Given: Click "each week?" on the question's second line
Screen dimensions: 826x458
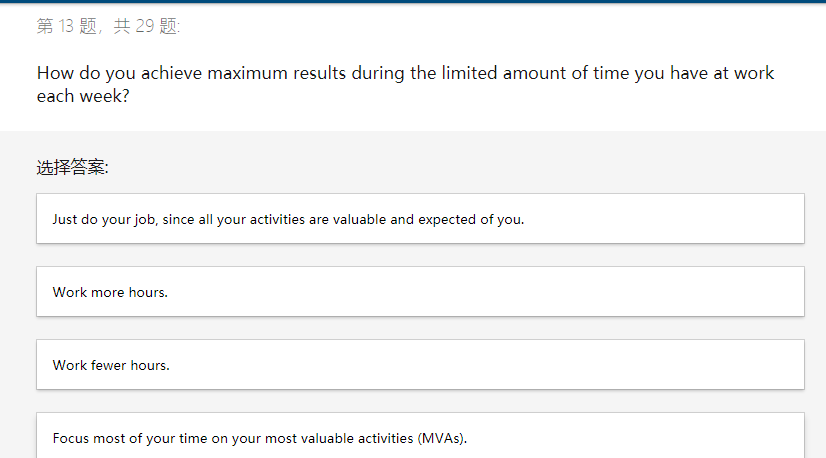Looking at the screenshot, I should tap(83, 98).
